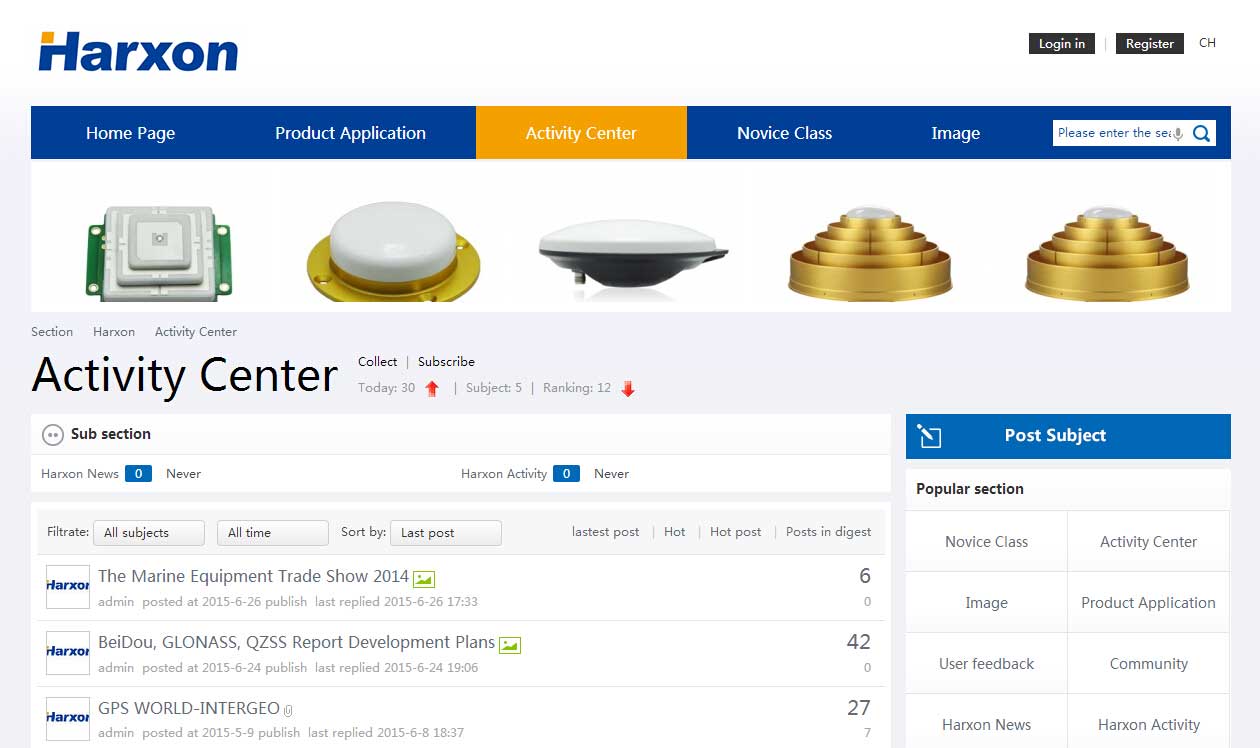
Task: Click the red up arrow beside Today
Action: [x=432, y=389]
